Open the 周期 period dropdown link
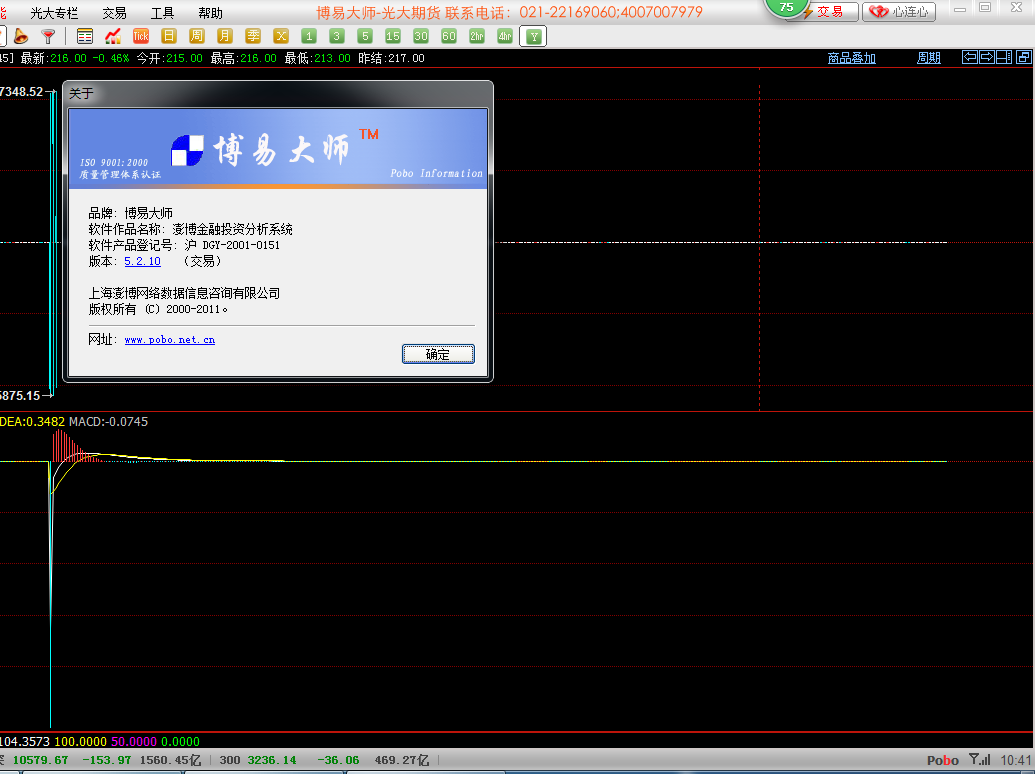Image resolution: width=1035 pixels, height=774 pixels. pyautogui.click(x=929, y=58)
